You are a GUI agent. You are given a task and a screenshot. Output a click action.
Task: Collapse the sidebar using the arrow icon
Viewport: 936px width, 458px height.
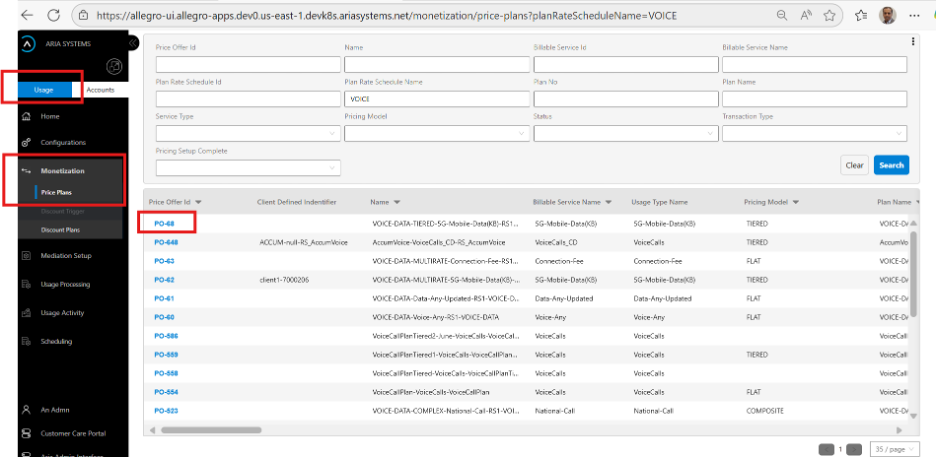click(x=133, y=43)
